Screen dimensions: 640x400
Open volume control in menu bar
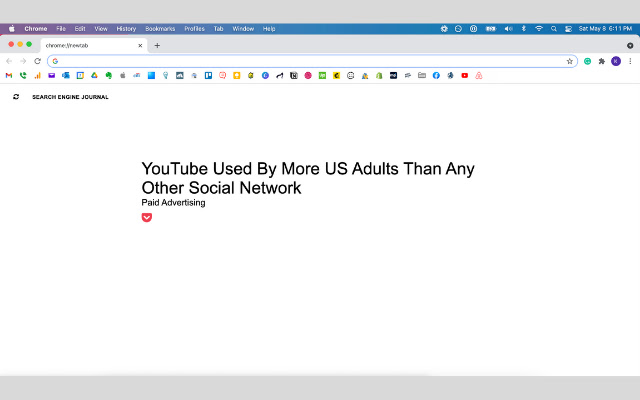click(x=508, y=29)
